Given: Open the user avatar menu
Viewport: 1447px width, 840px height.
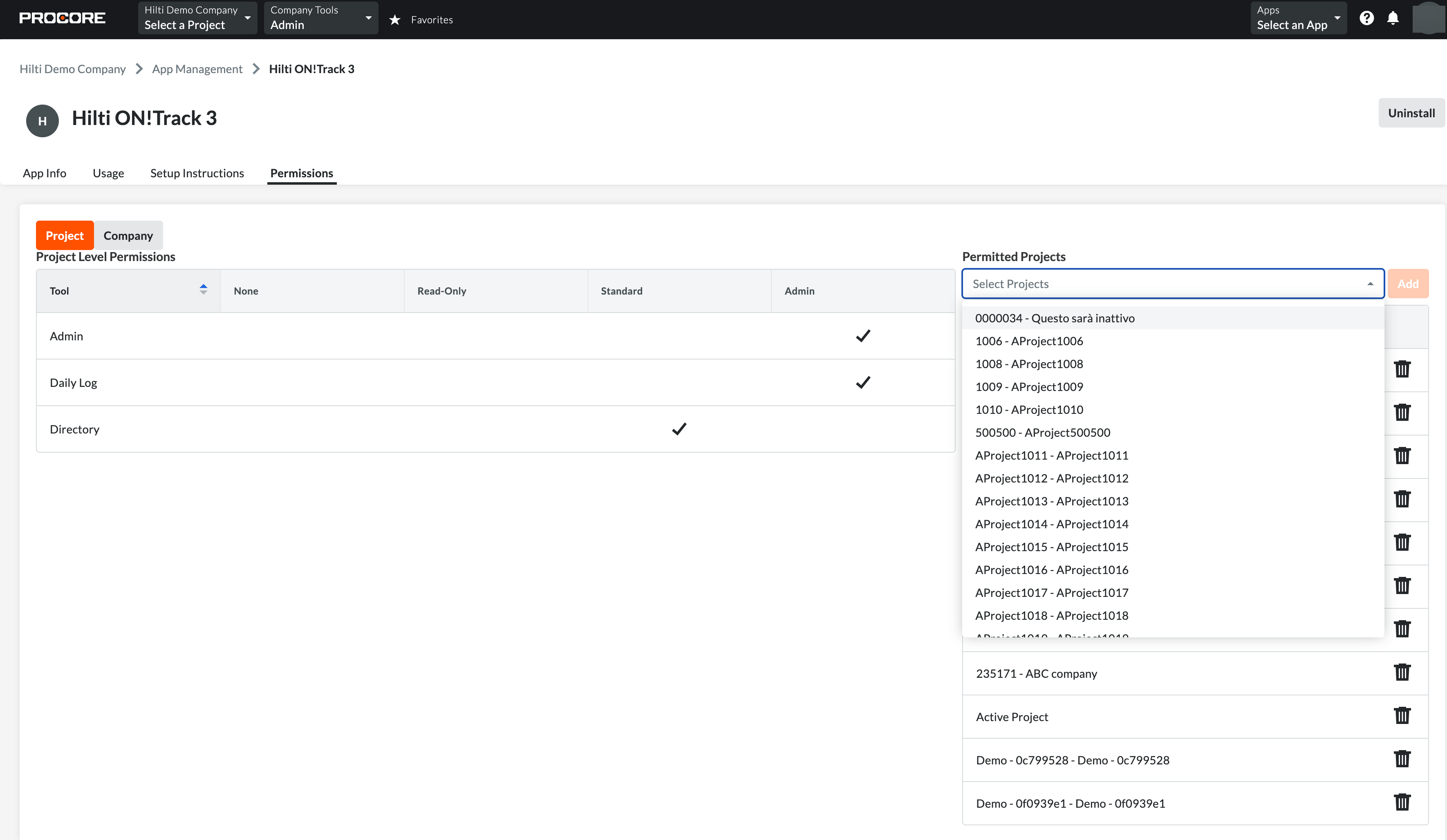Looking at the screenshot, I should pos(1429,18).
